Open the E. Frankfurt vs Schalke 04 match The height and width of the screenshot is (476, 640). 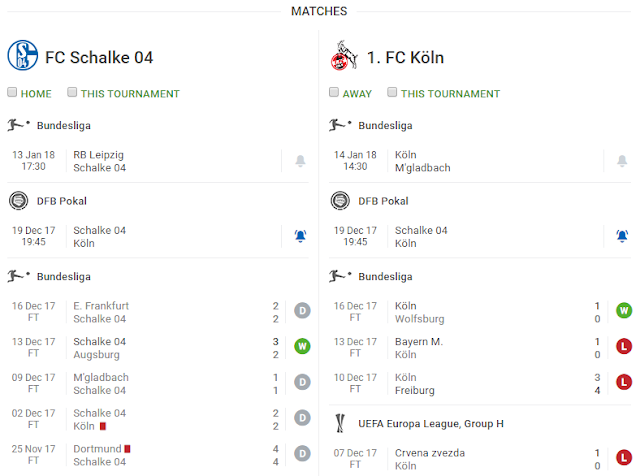point(150,312)
